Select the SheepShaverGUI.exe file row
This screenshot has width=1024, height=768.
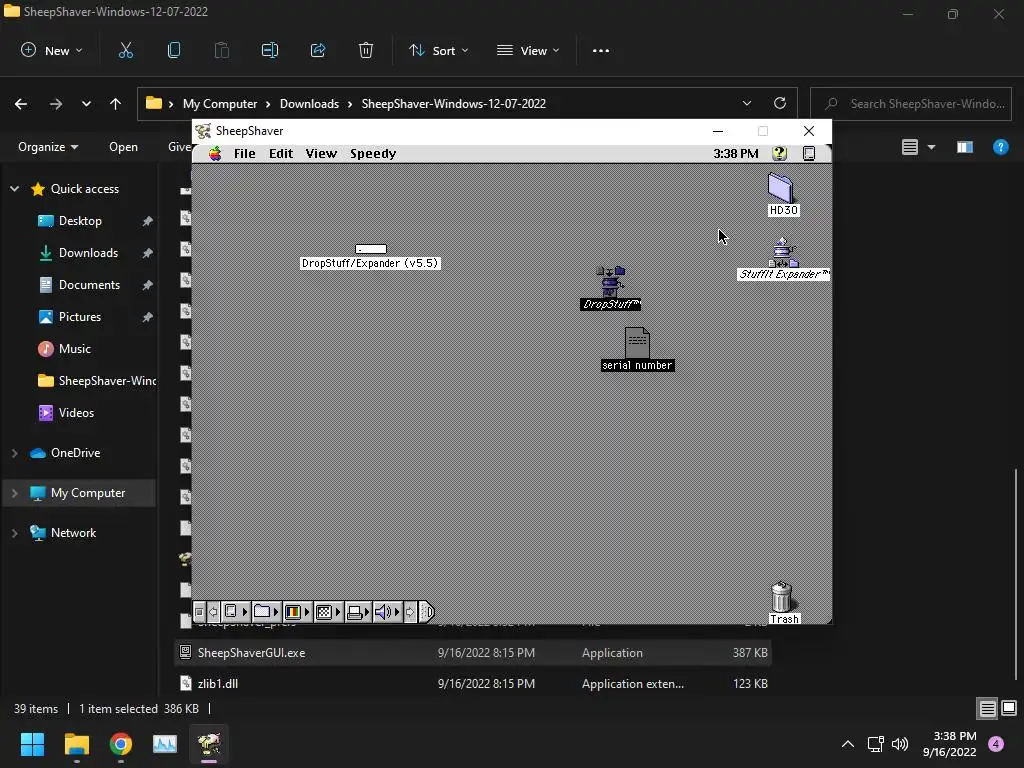(473, 652)
